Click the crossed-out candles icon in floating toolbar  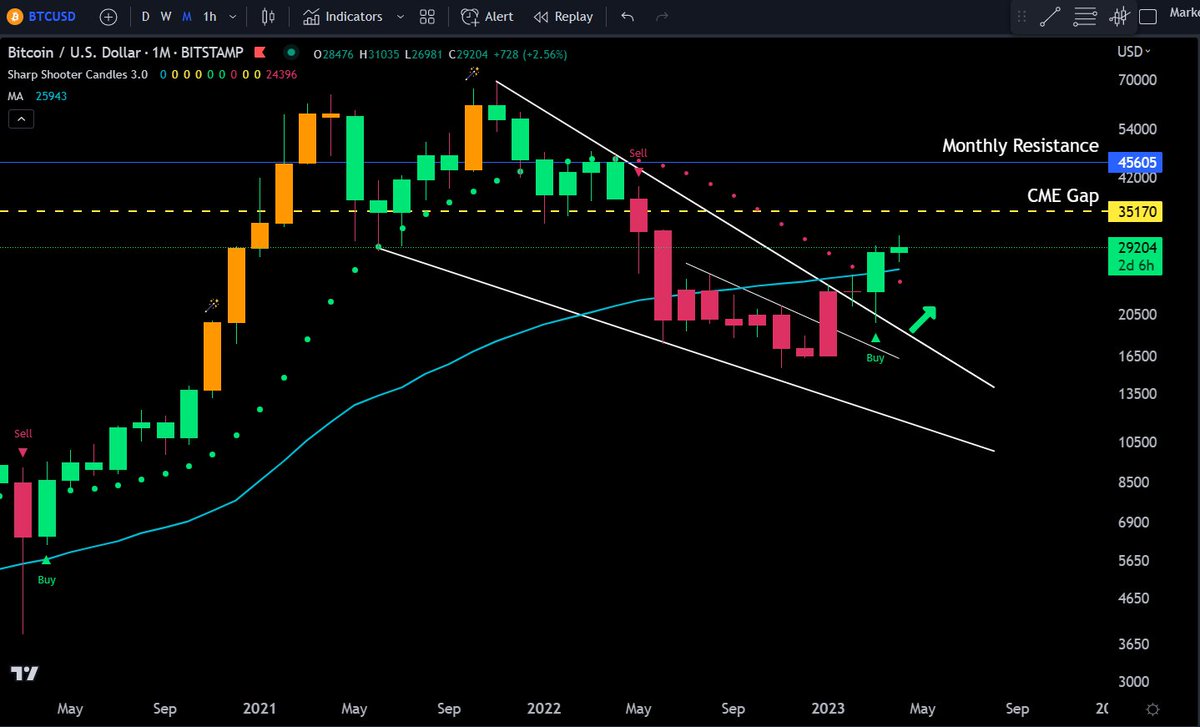[x=1120, y=16]
